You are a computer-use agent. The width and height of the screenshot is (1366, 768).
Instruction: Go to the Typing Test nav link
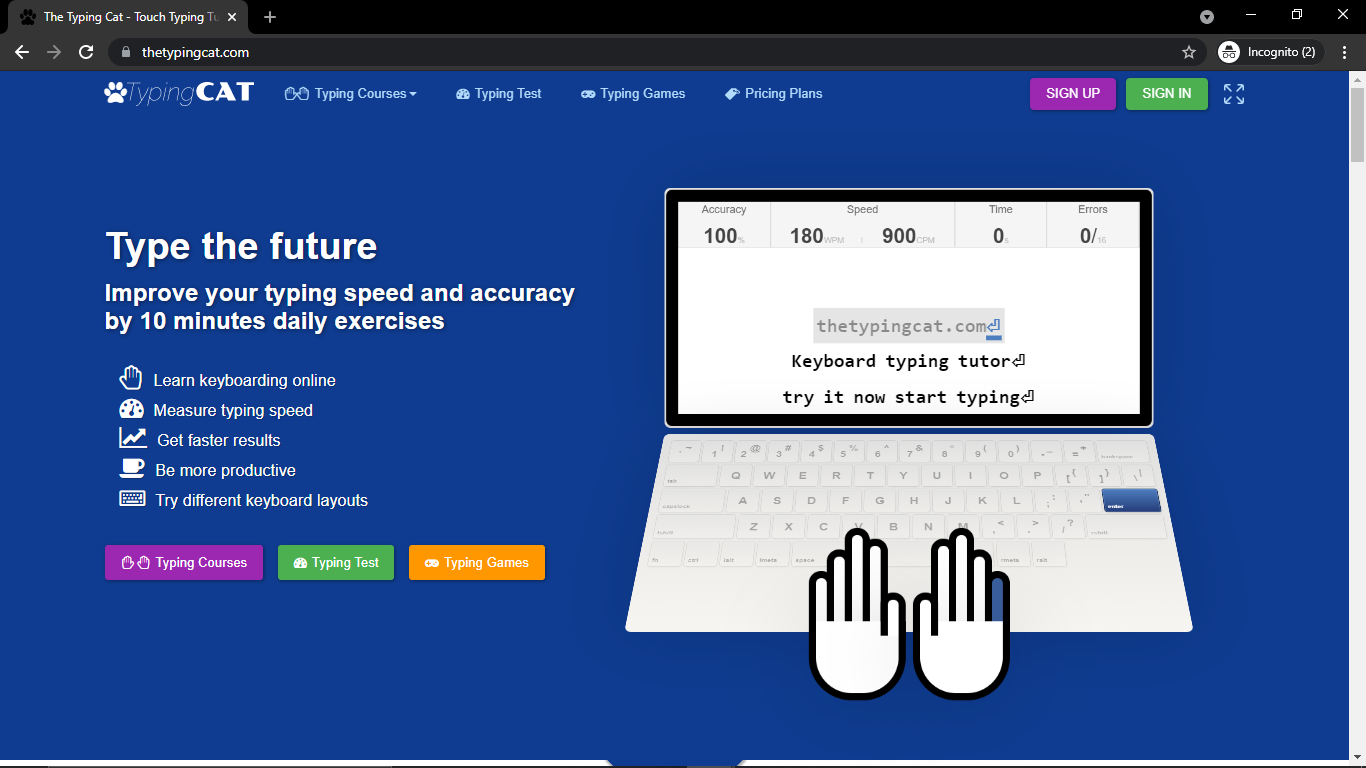coord(499,93)
